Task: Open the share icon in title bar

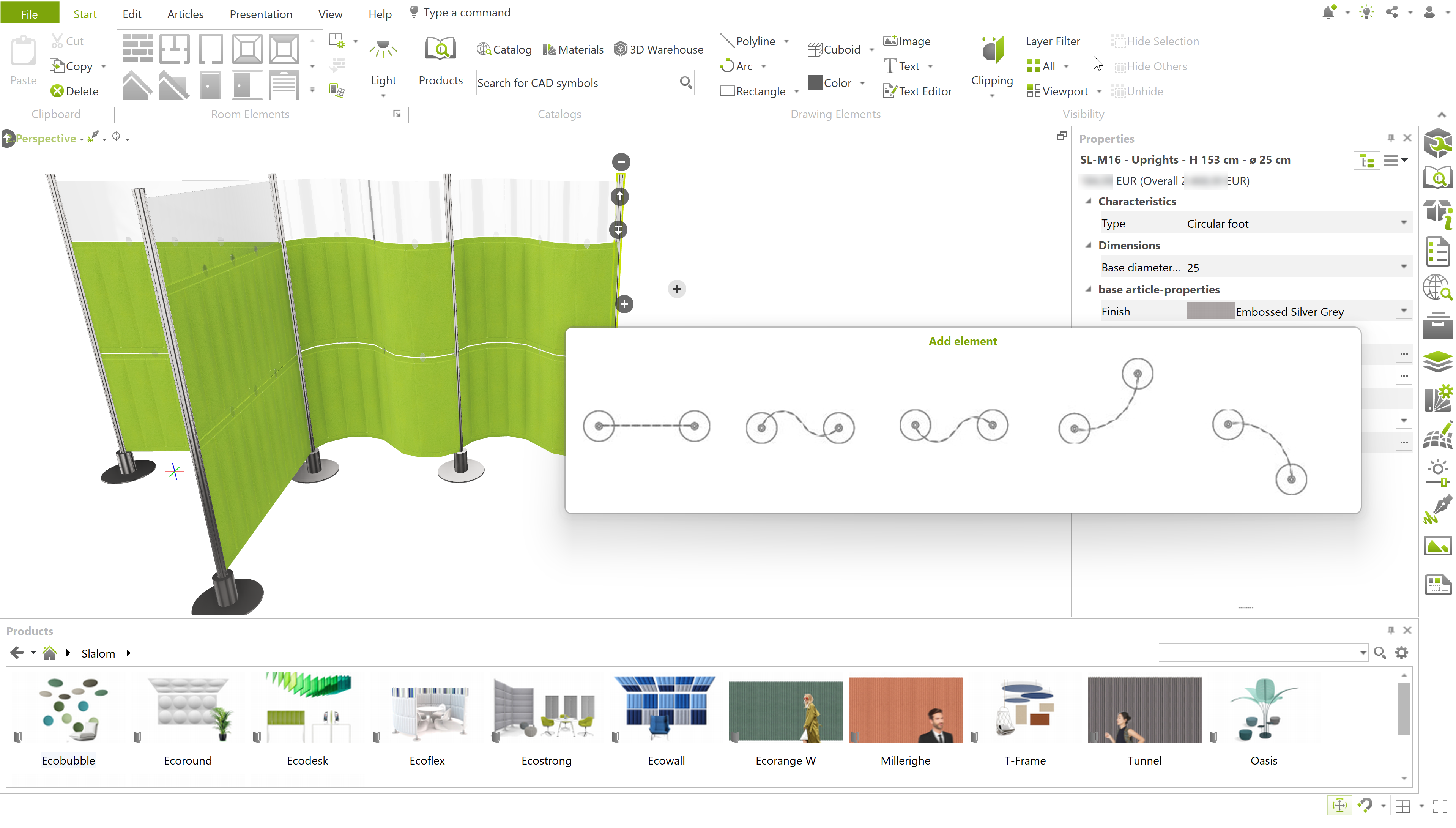Action: (1391, 12)
